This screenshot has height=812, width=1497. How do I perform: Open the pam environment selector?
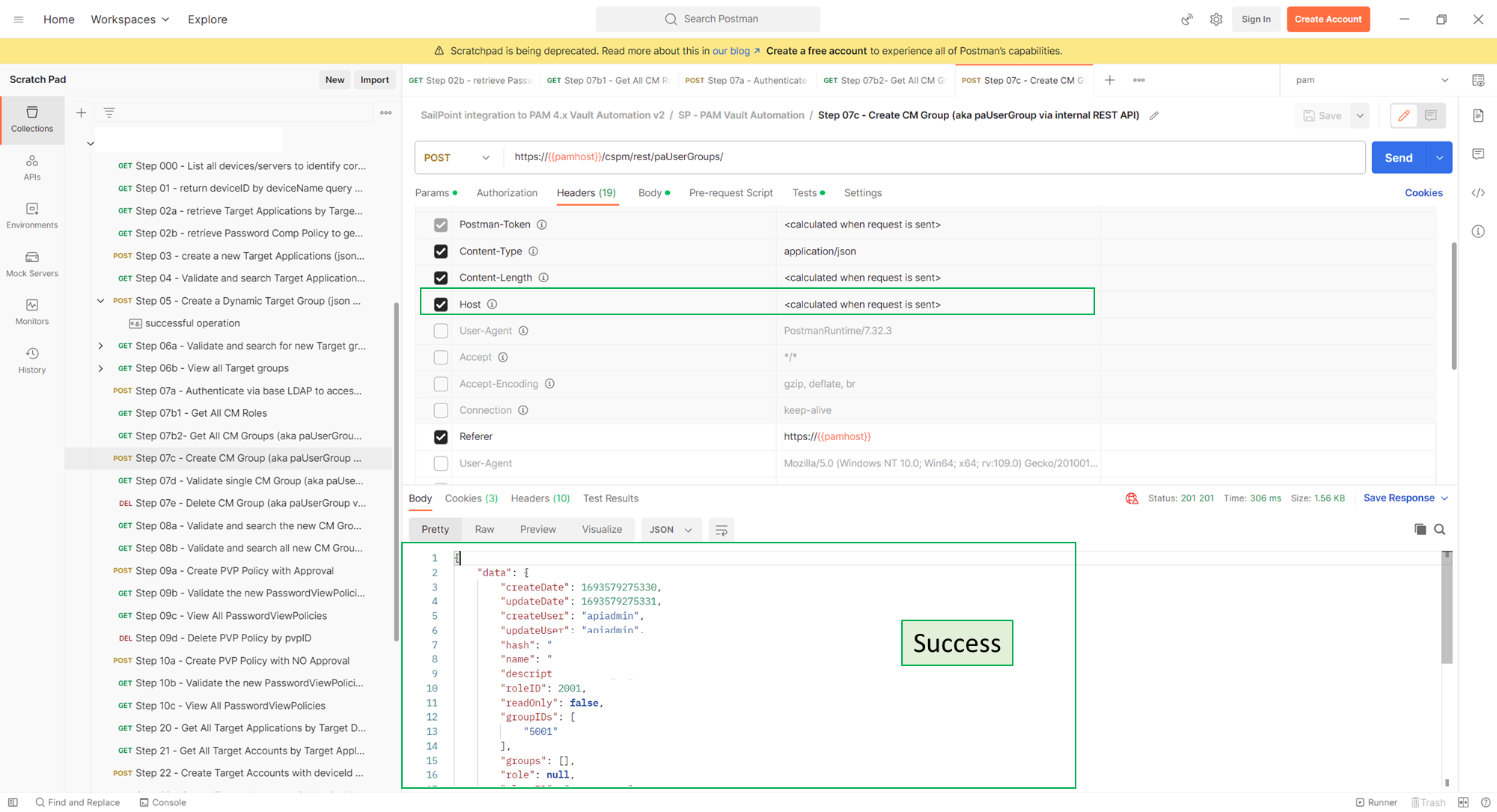tap(1368, 79)
